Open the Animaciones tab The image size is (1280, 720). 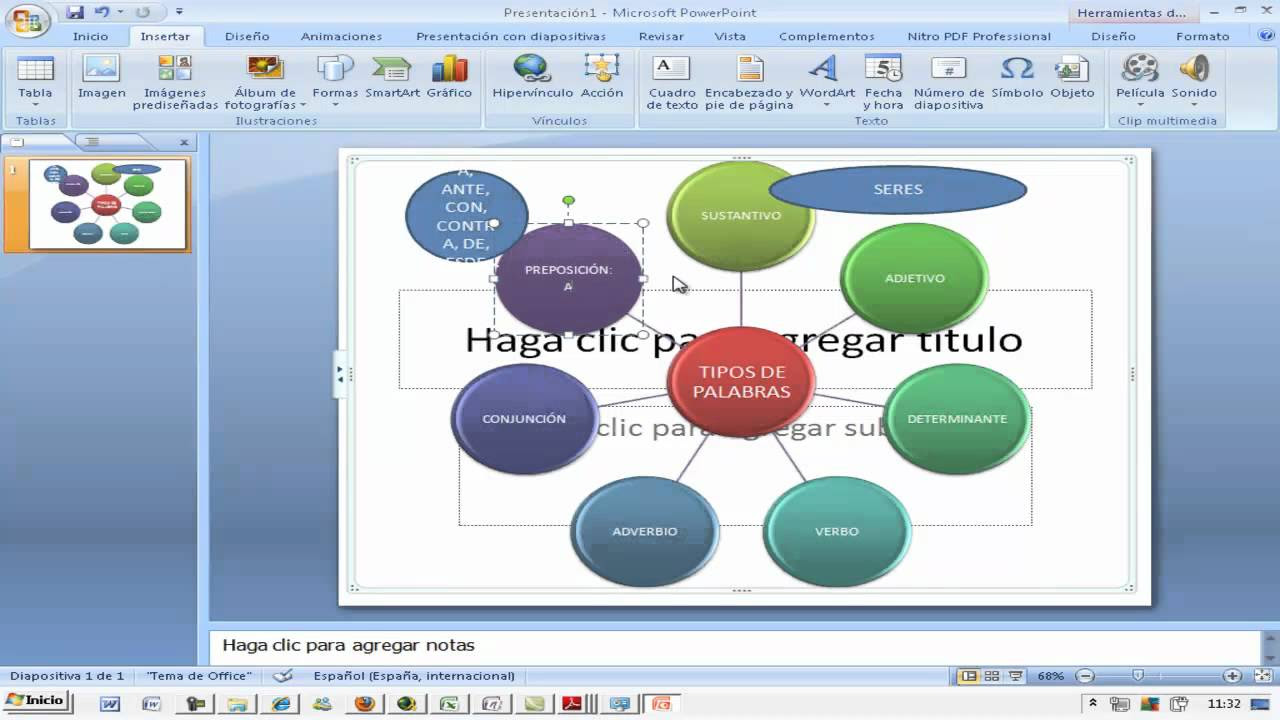(x=341, y=36)
